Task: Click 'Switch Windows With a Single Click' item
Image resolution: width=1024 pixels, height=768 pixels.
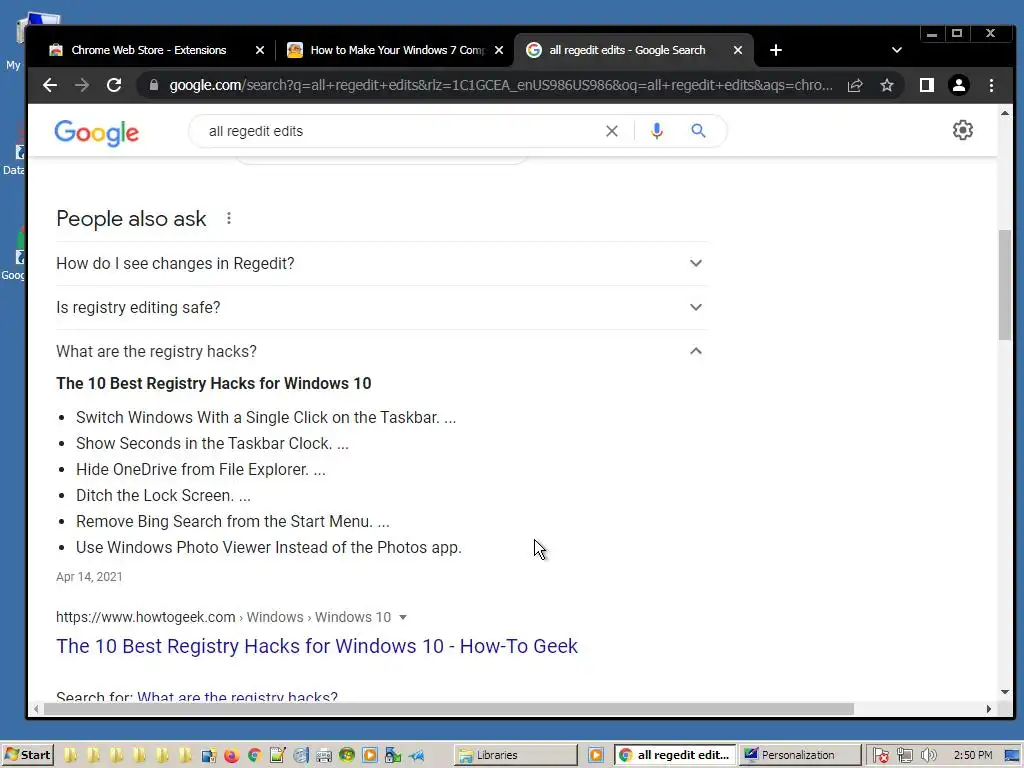Action: (x=266, y=417)
